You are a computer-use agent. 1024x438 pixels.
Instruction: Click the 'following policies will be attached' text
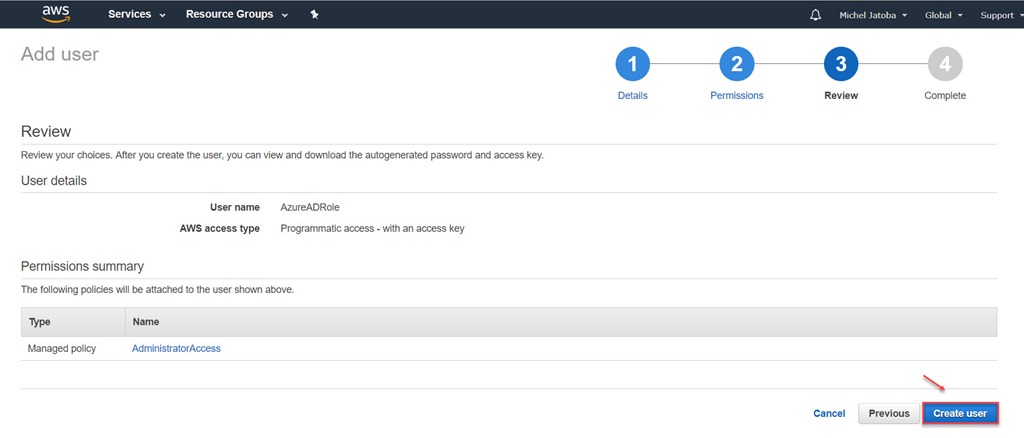157,289
